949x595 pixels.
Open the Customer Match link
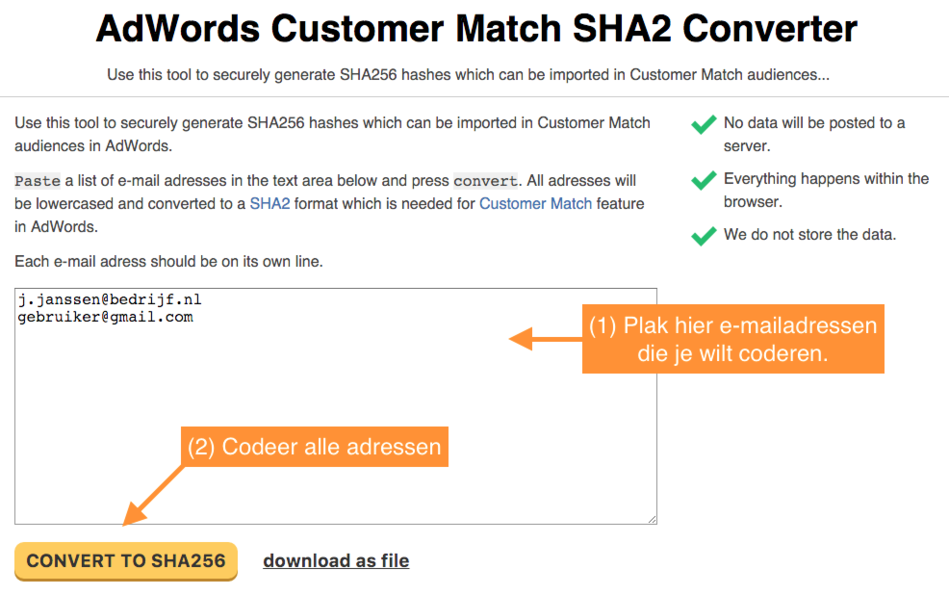click(x=535, y=203)
